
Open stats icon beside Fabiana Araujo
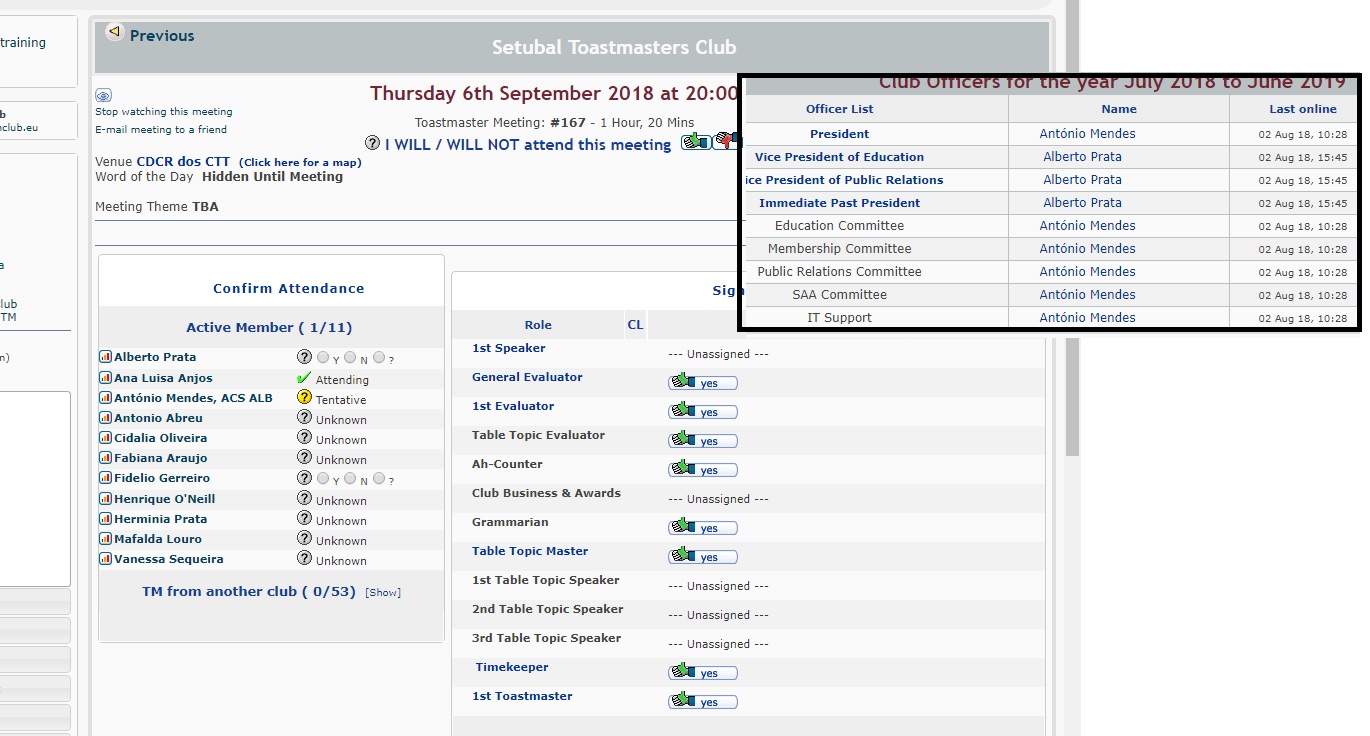[105, 458]
